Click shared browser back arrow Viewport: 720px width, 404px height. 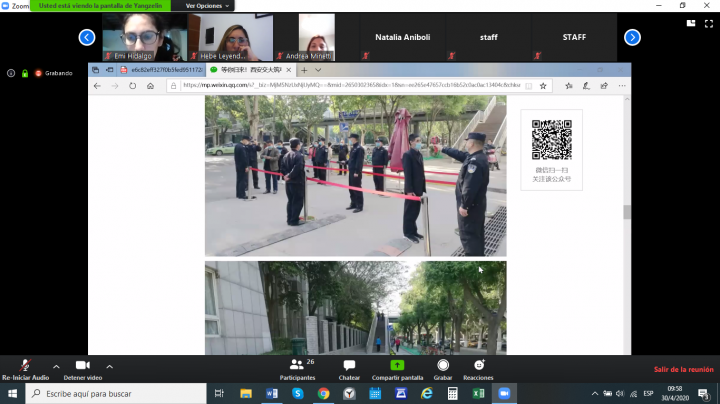click(97, 86)
